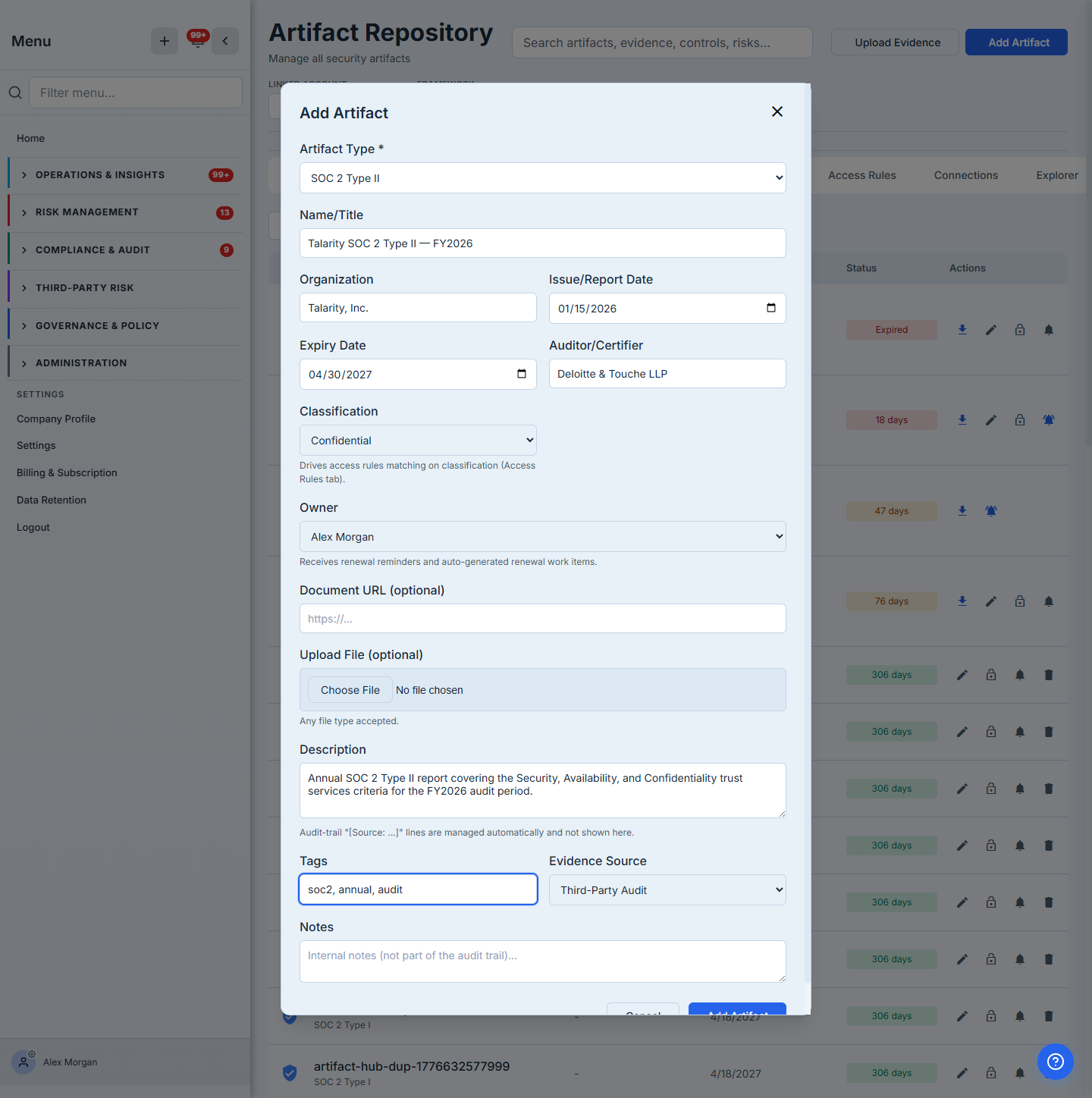This screenshot has height=1098, width=1092.
Task: Click the 47 days status badge
Action: tap(892, 511)
